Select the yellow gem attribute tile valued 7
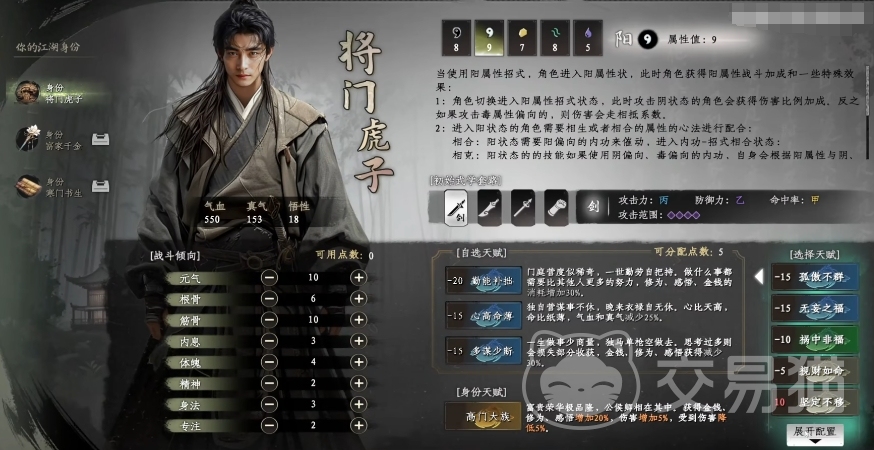 point(522,38)
